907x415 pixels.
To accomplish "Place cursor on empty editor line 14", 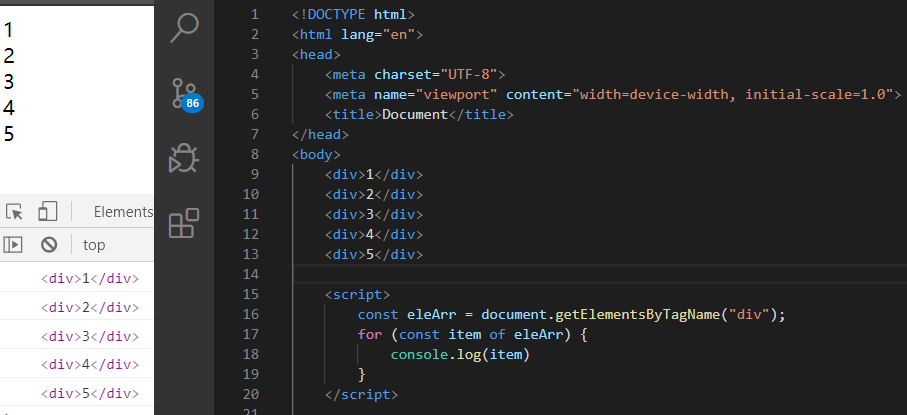I will pyautogui.click(x=600, y=273).
